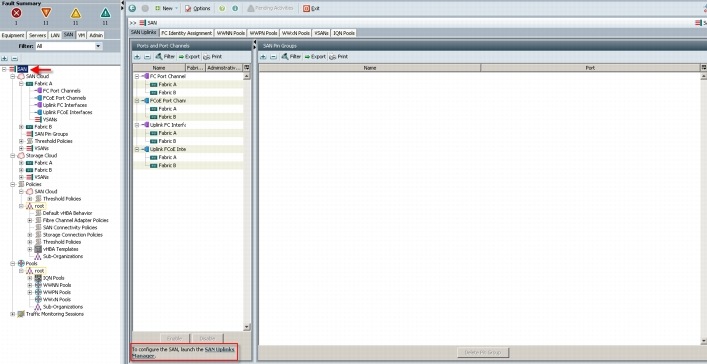This screenshot has width=707, height=364.
Task: Export the SAN Pin Groups table
Action: click(315, 57)
